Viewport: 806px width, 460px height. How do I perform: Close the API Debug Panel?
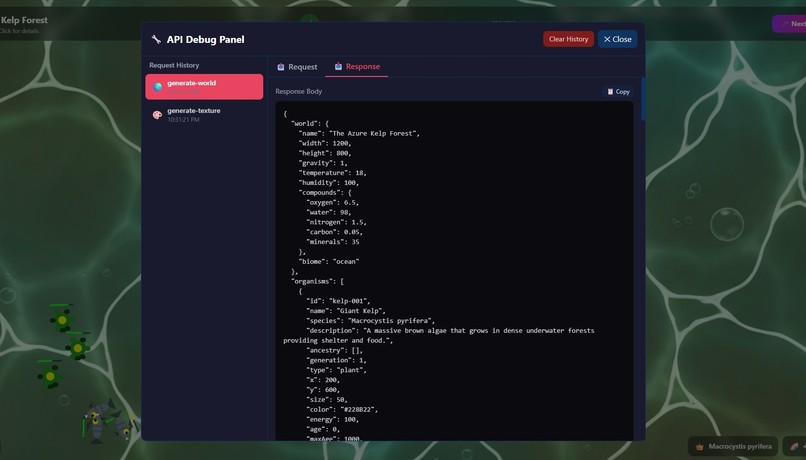617,39
